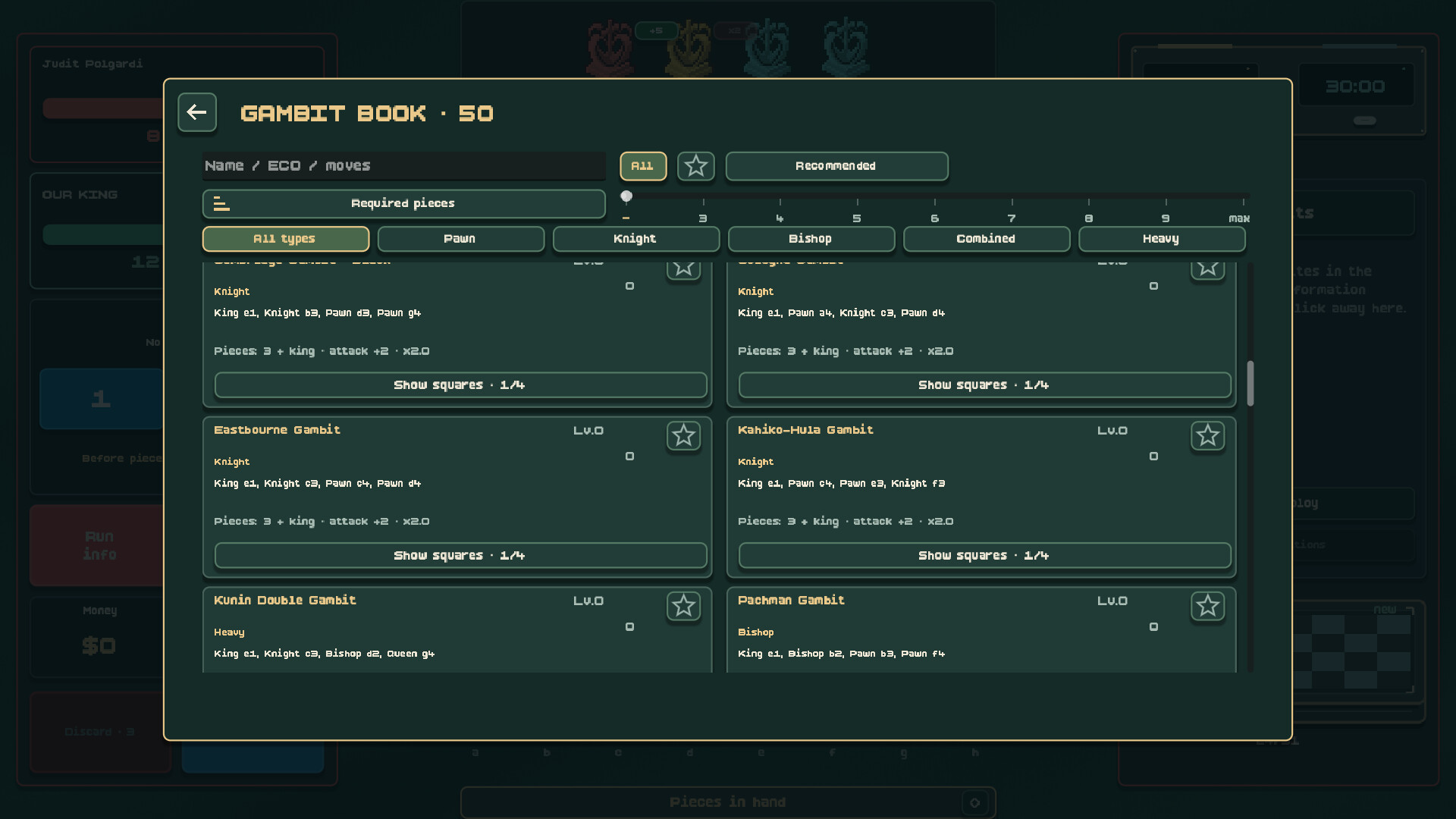Screen dimensions: 1456x819
Task: Click the Name / ECO / moves search field
Action: (x=403, y=165)
